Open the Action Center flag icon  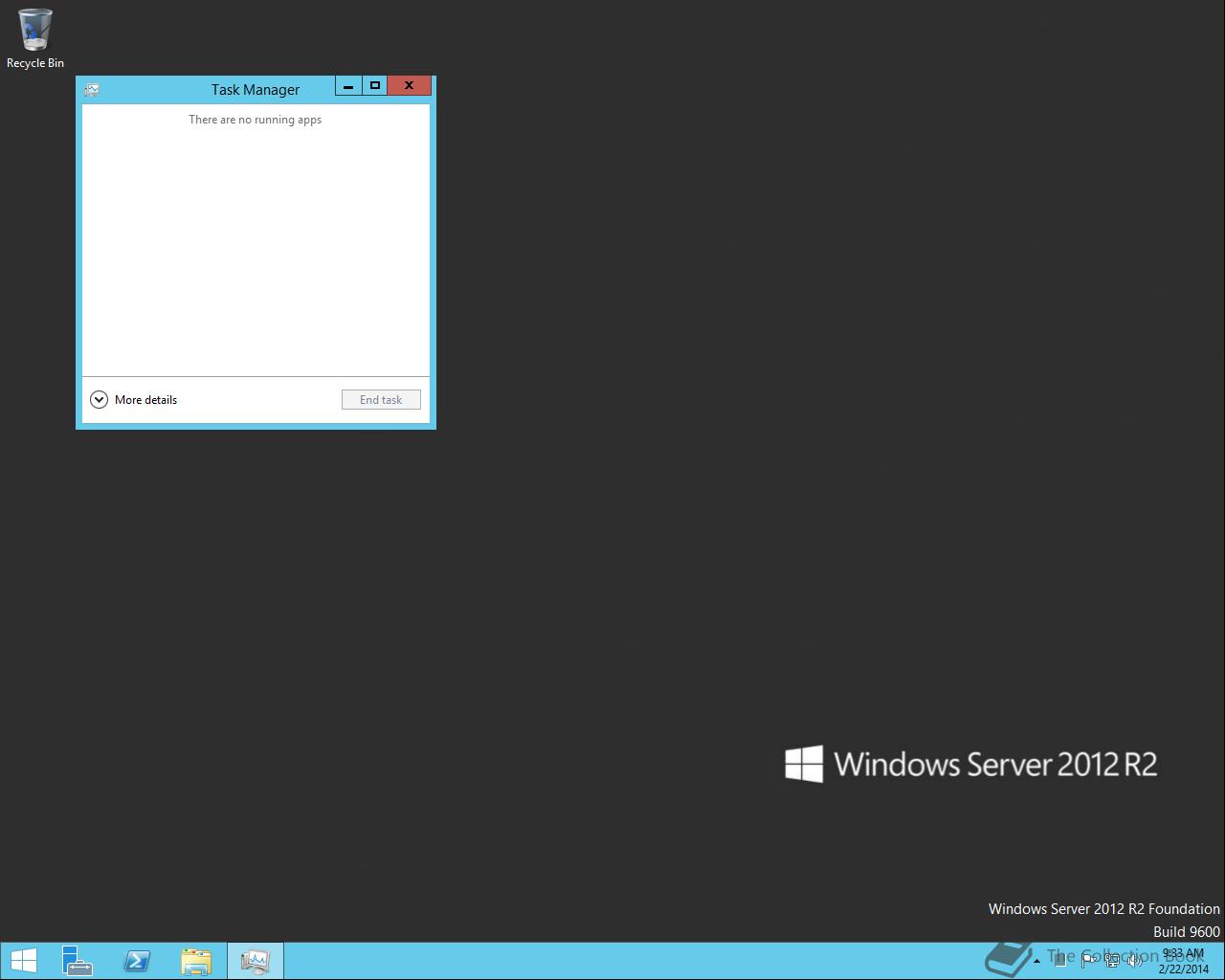point(1089,960)
